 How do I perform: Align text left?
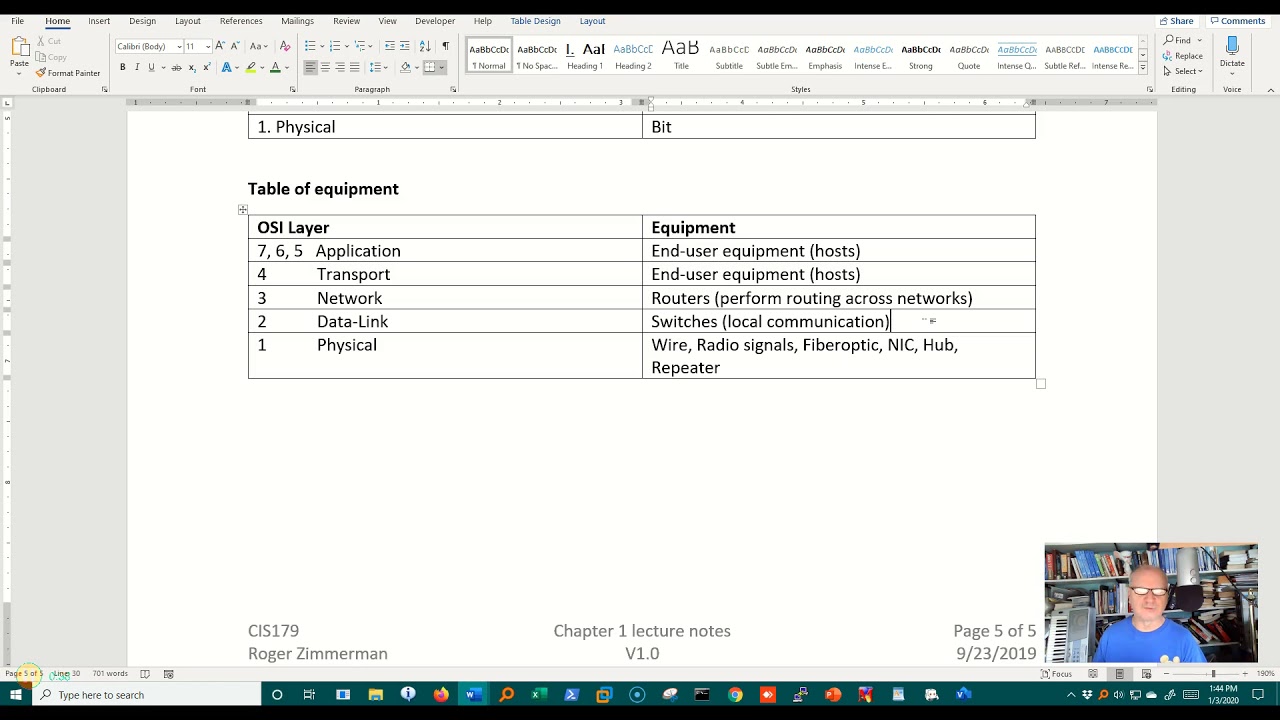click(310, 67)
